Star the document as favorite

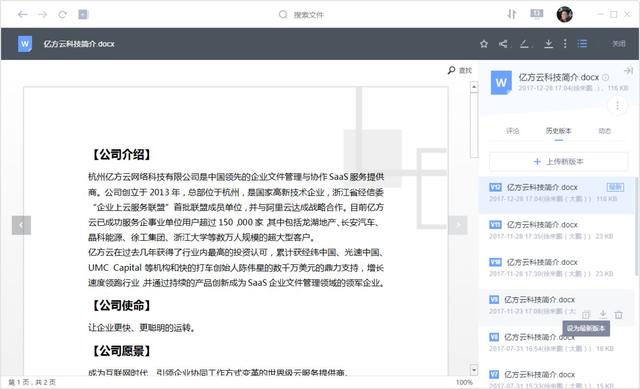pyautogui.click(x=484, y=44)
